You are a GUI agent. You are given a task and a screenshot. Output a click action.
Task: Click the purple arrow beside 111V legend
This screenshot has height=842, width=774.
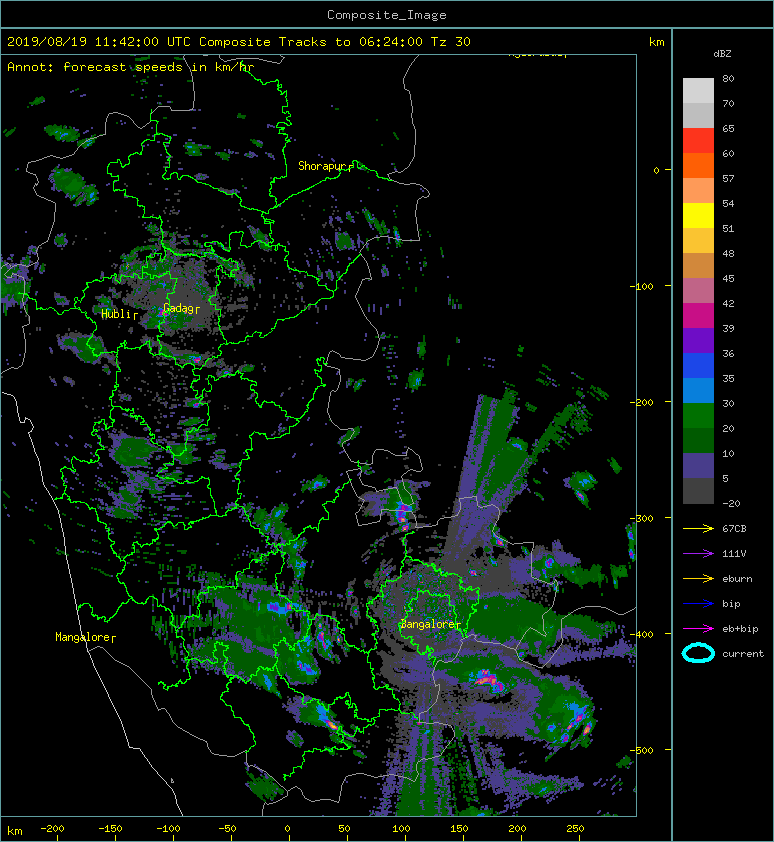(698, 554)
